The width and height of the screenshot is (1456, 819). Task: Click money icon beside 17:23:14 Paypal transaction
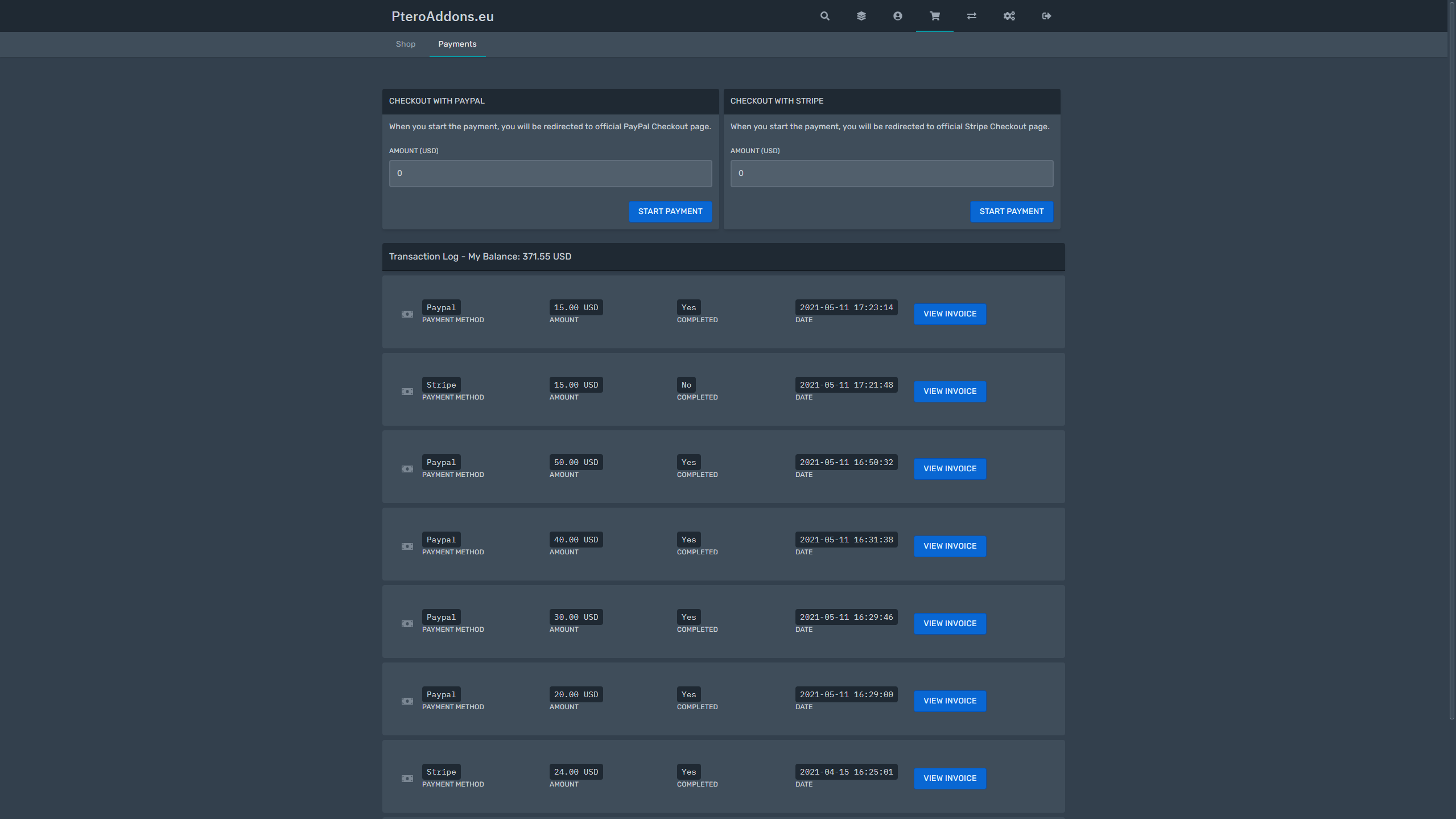tap(407, 314)
